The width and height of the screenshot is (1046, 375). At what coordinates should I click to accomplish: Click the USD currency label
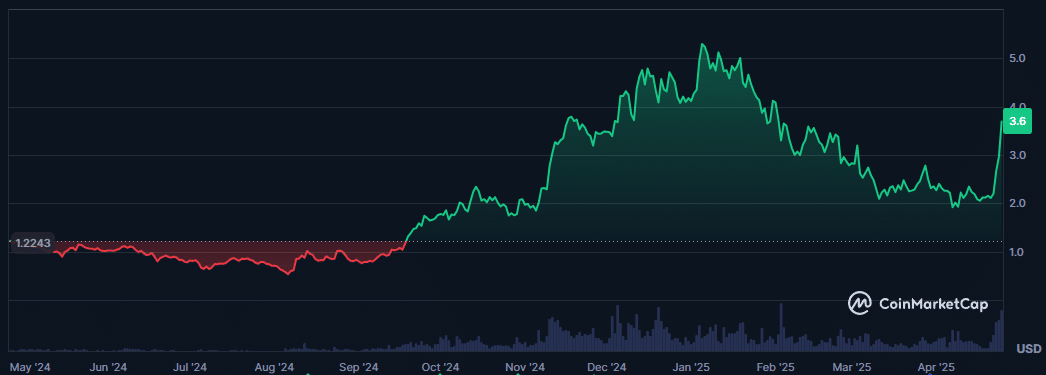[1029, 348]
